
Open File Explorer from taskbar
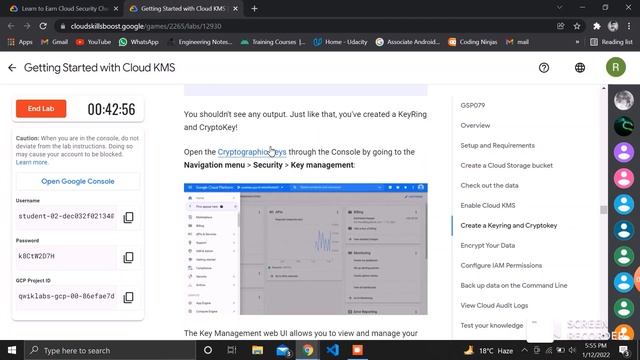point(257,350)
